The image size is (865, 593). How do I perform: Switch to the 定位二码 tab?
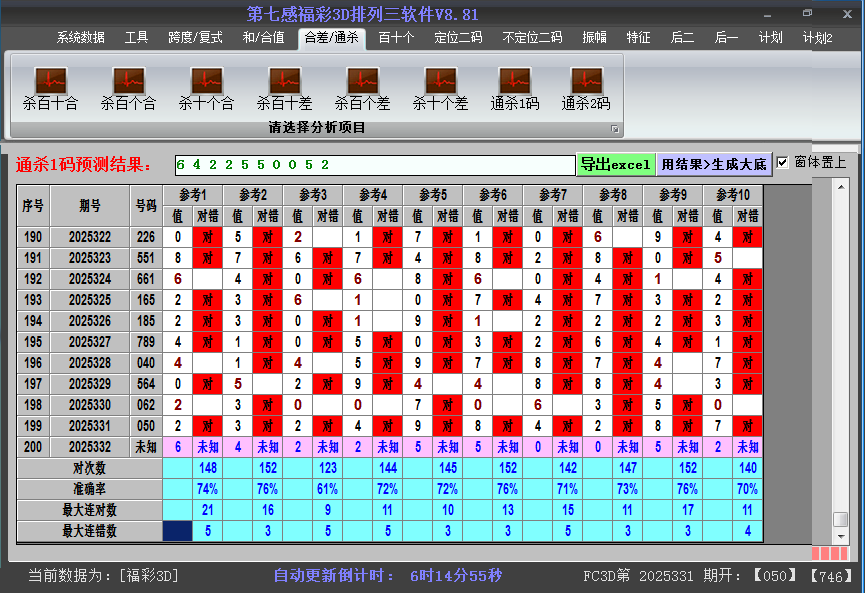457,40
